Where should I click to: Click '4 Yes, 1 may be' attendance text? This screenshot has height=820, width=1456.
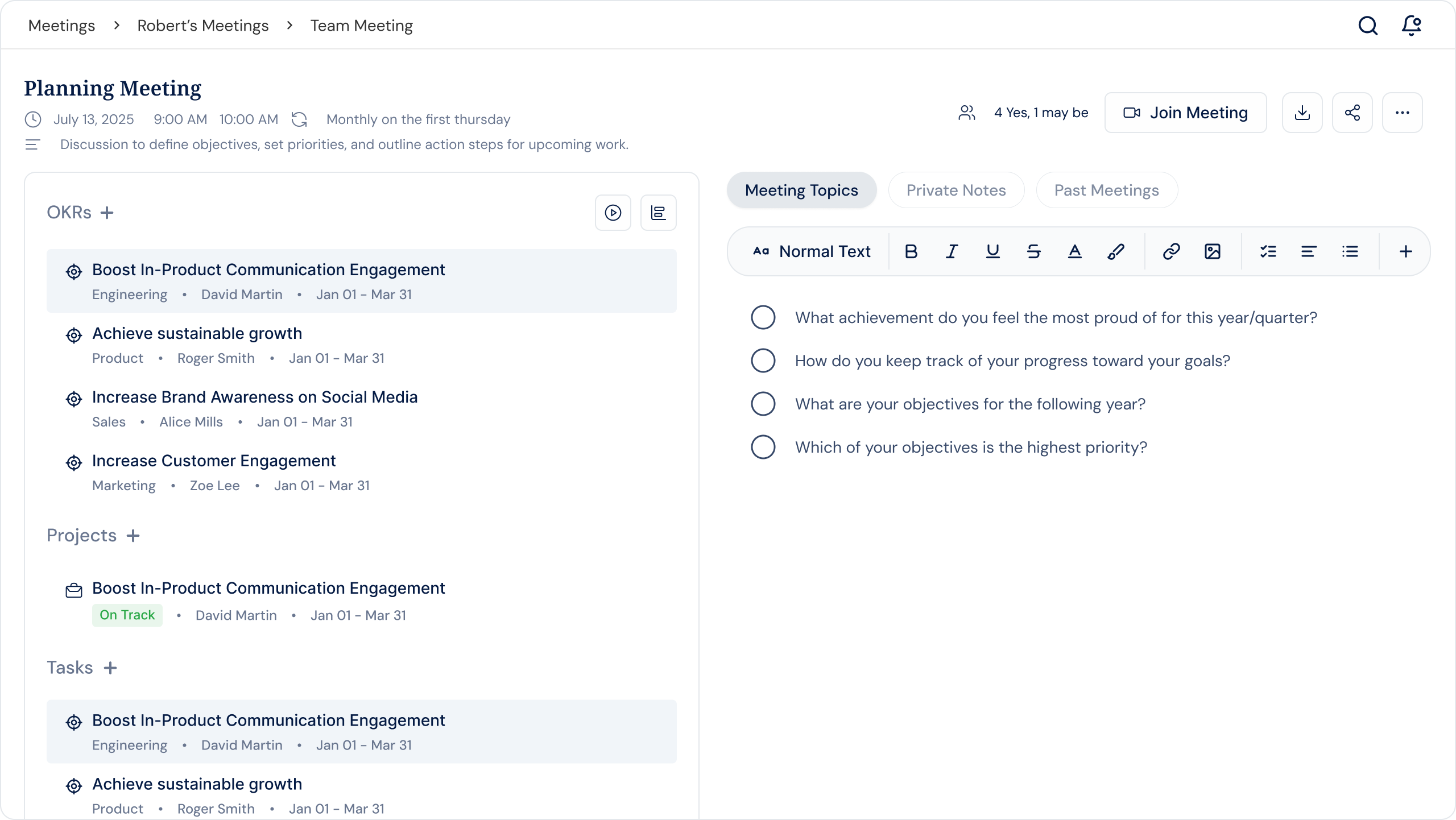pos(1041,113)
